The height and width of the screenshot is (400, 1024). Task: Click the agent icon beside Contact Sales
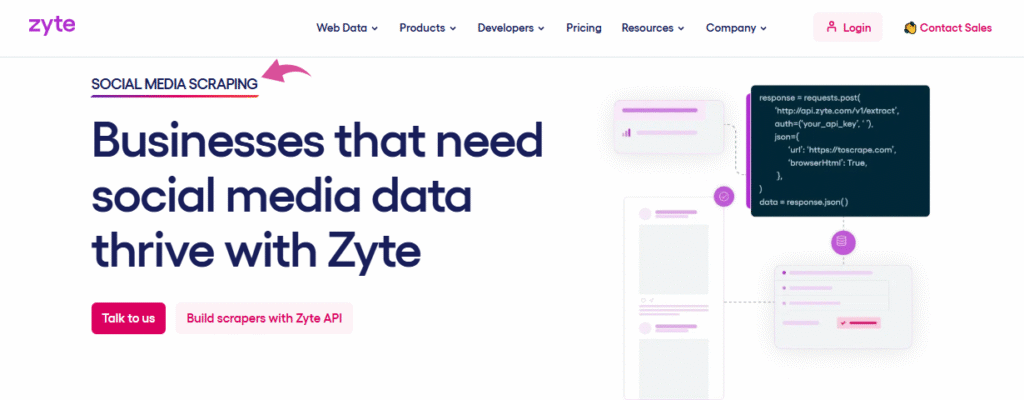coord(910,28)
